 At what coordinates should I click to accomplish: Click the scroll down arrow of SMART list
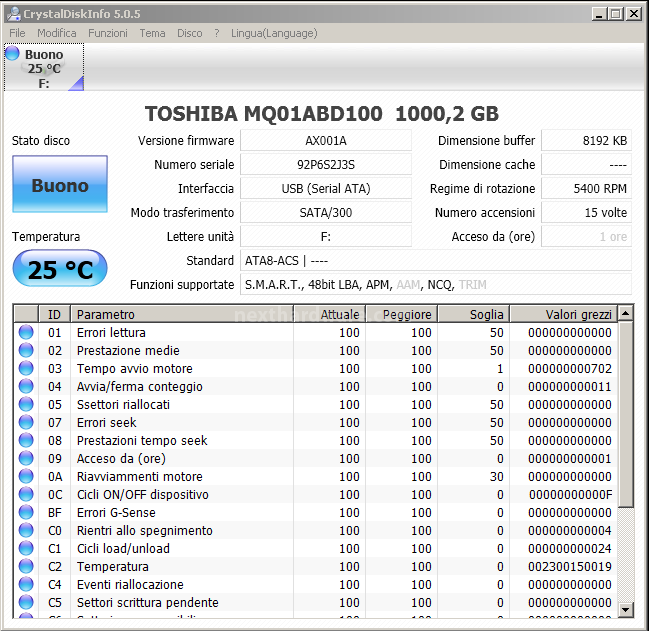pos(625,609)
